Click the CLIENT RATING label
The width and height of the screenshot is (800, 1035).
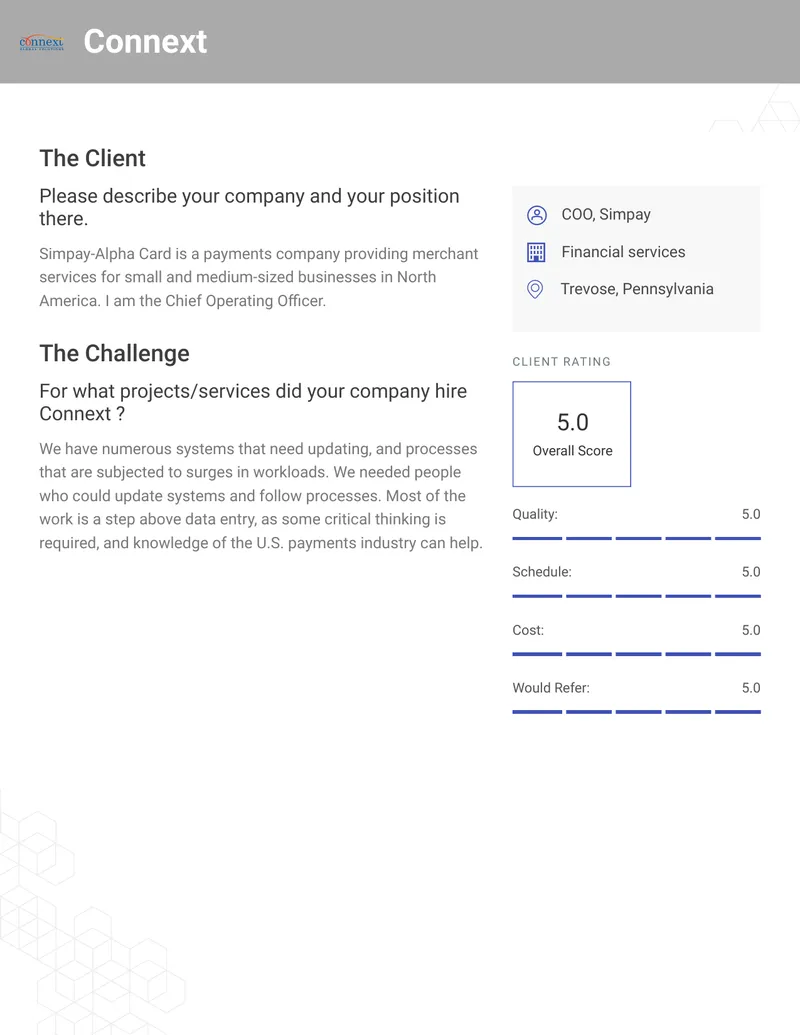(x=562, y=362)
